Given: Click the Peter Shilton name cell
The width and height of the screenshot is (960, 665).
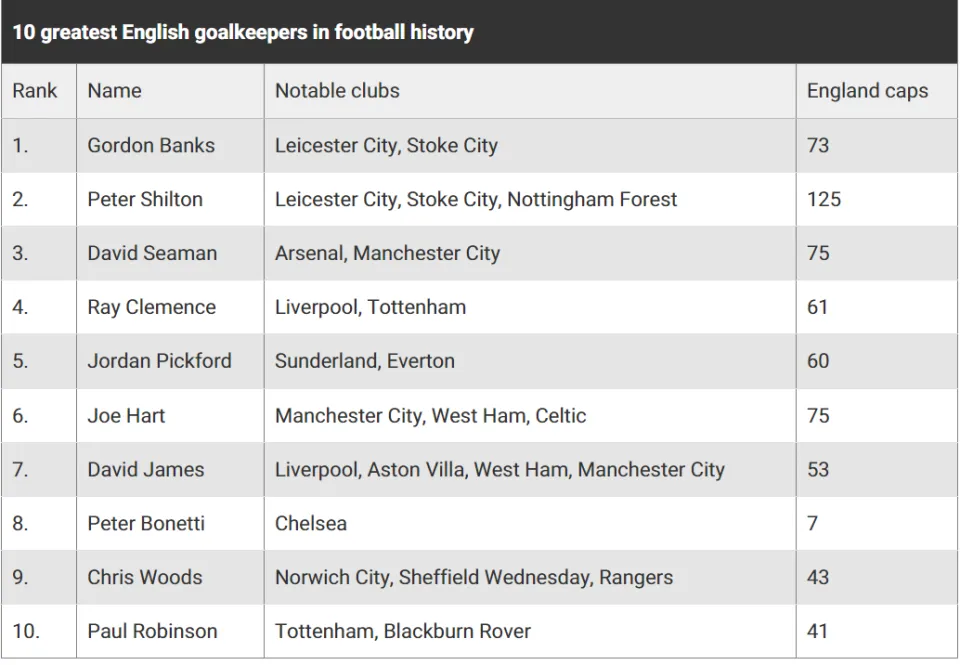Looking at the screenshot, I should click(x=170, y=200).
